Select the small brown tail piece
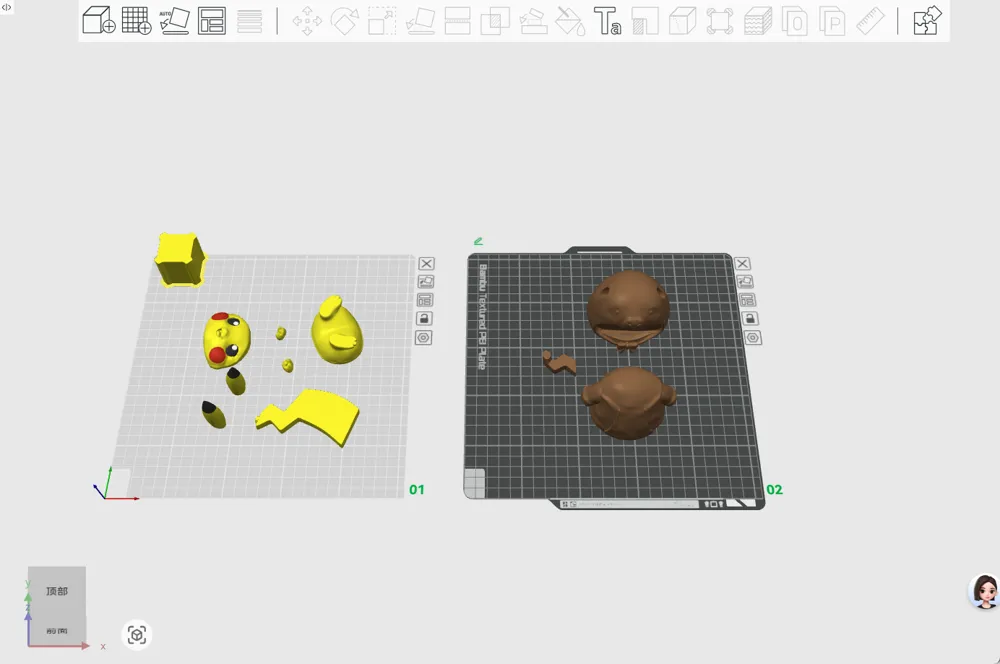Screen dimensions: 1000x664 coord(559,362)
